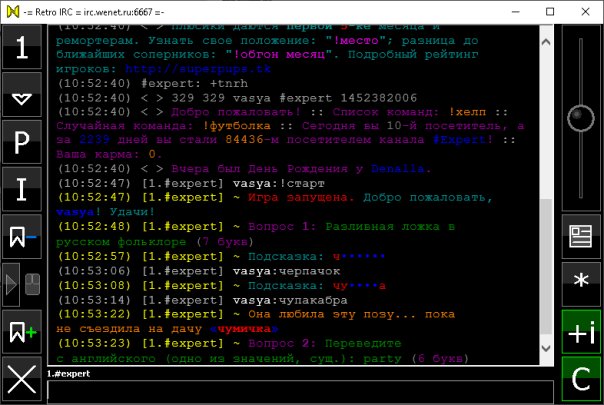Click the asterisk button
Screen dimensions: 604x405
coord(581,284)
